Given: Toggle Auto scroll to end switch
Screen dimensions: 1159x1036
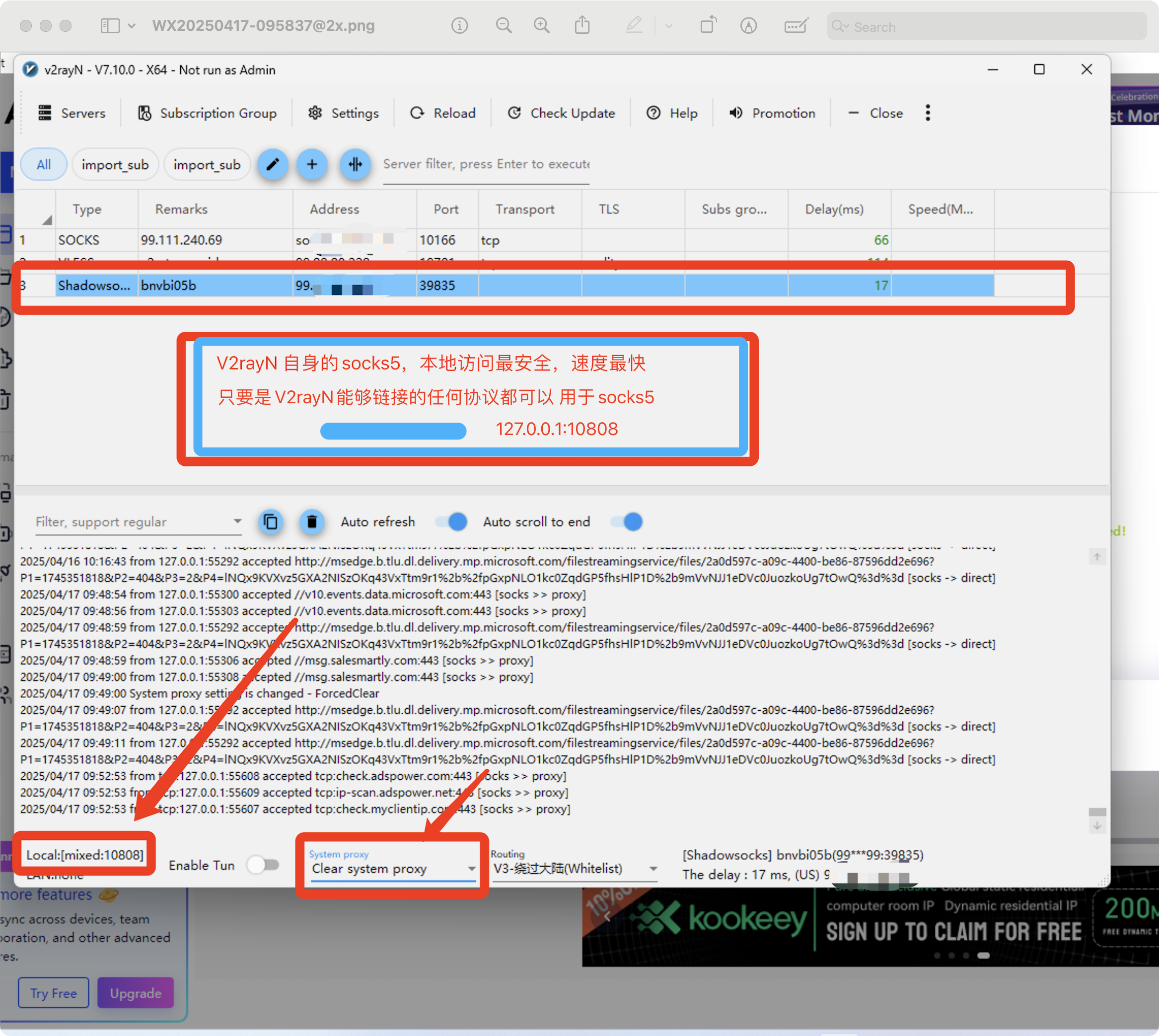Looking at the screenshot, I should [x=627, y=521].
